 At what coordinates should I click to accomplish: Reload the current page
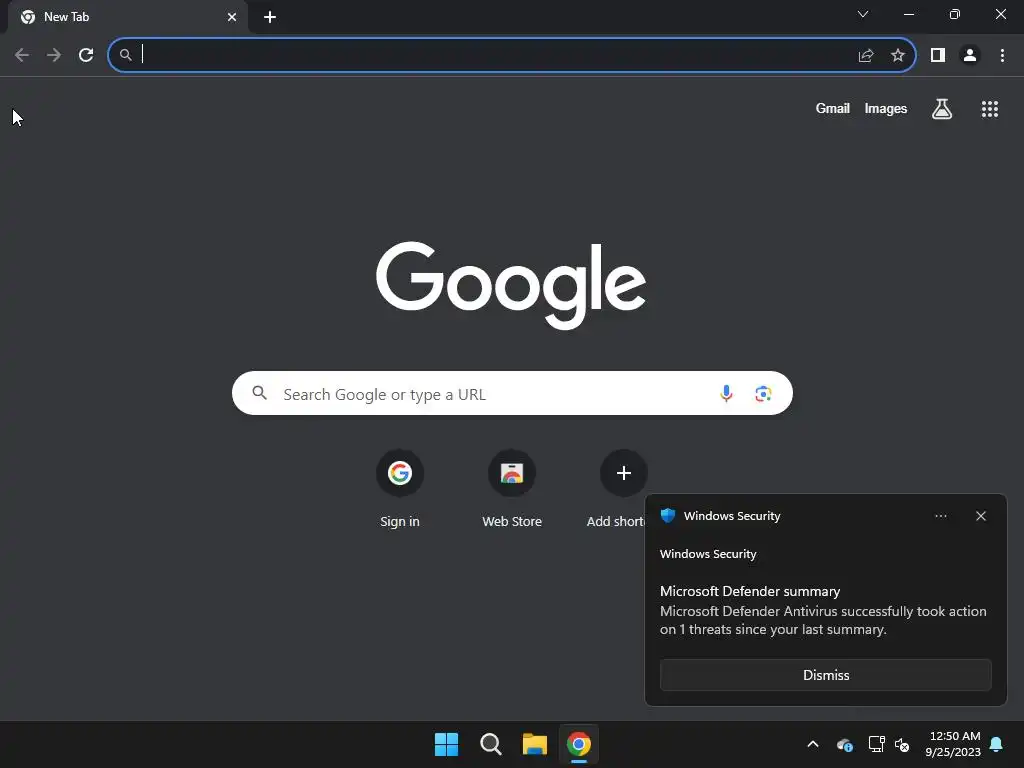pyautogui.click(x=86, y=55)
